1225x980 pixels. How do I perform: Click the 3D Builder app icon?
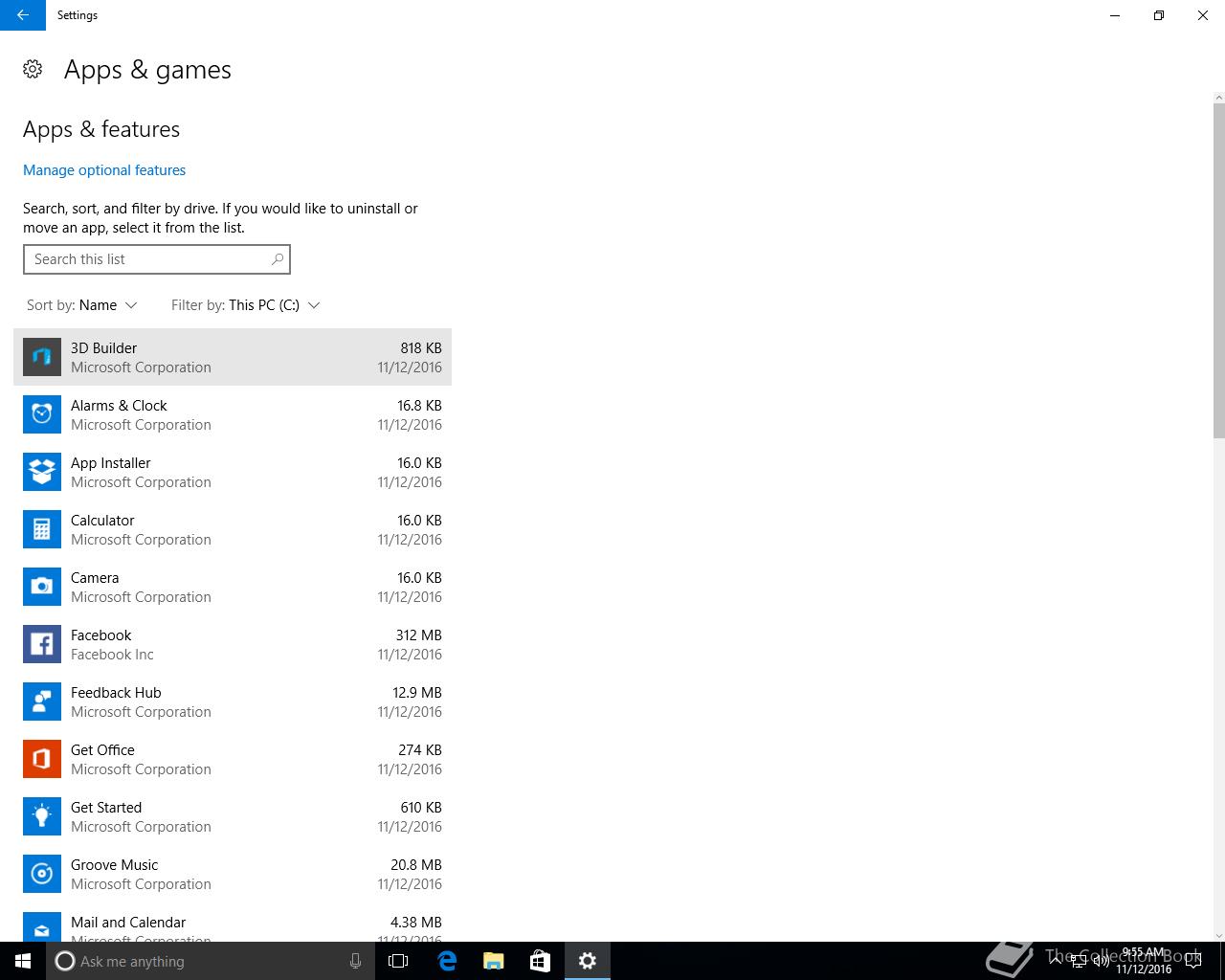(42, 357)
